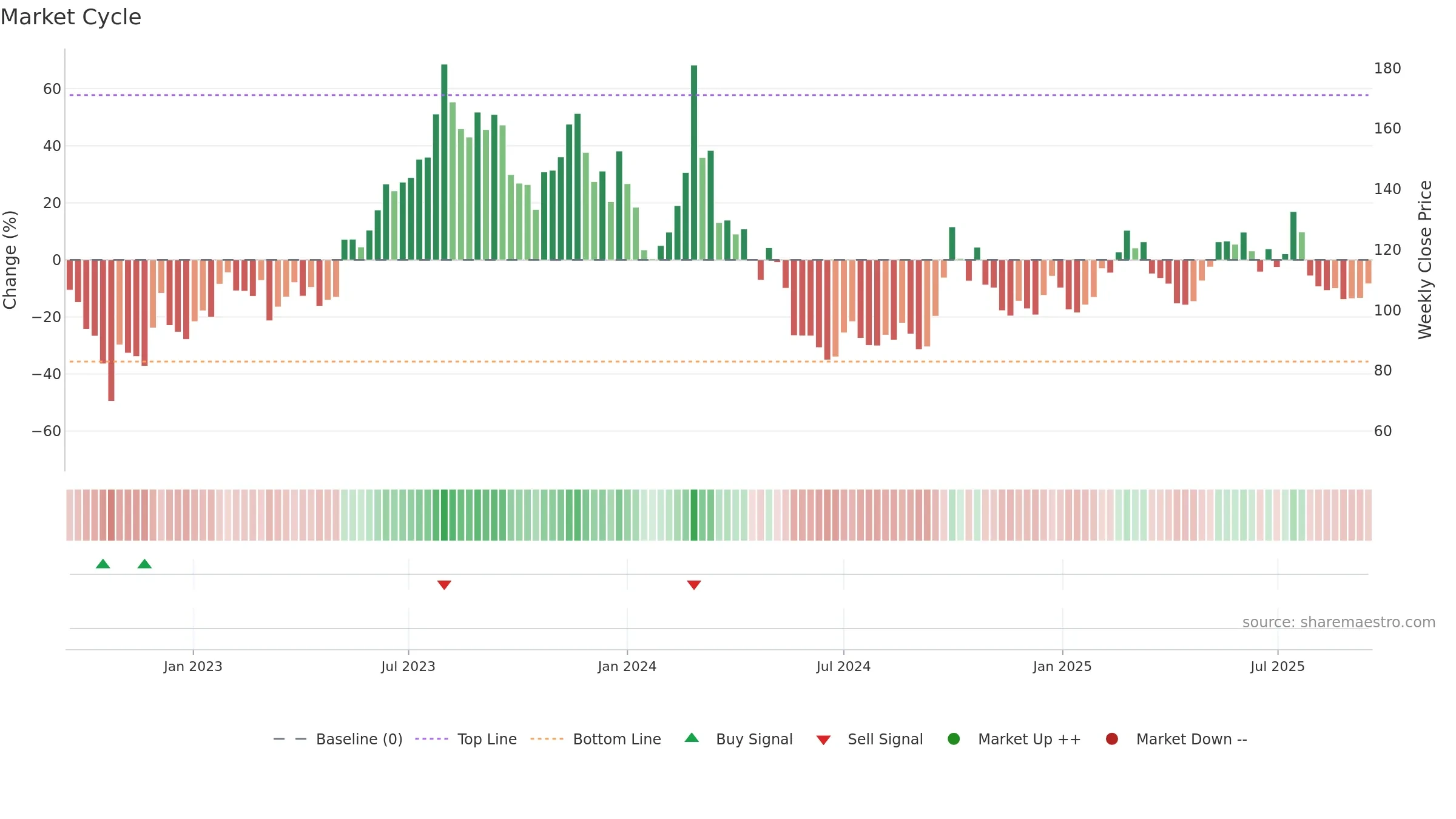Click the dark red Market Down circle in legend
The width and height of the screenshot is (1456, 819).
coord(1112,739)
